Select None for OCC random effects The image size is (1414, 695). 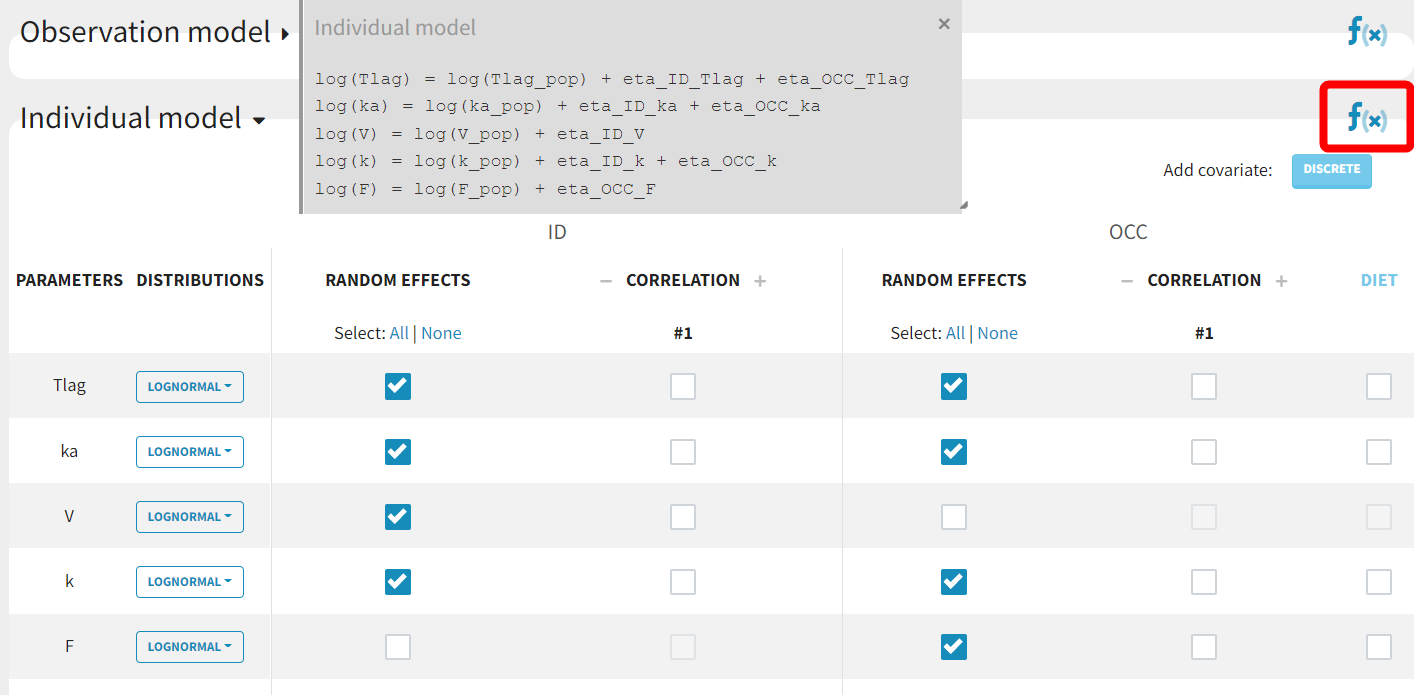pos(997,333)
